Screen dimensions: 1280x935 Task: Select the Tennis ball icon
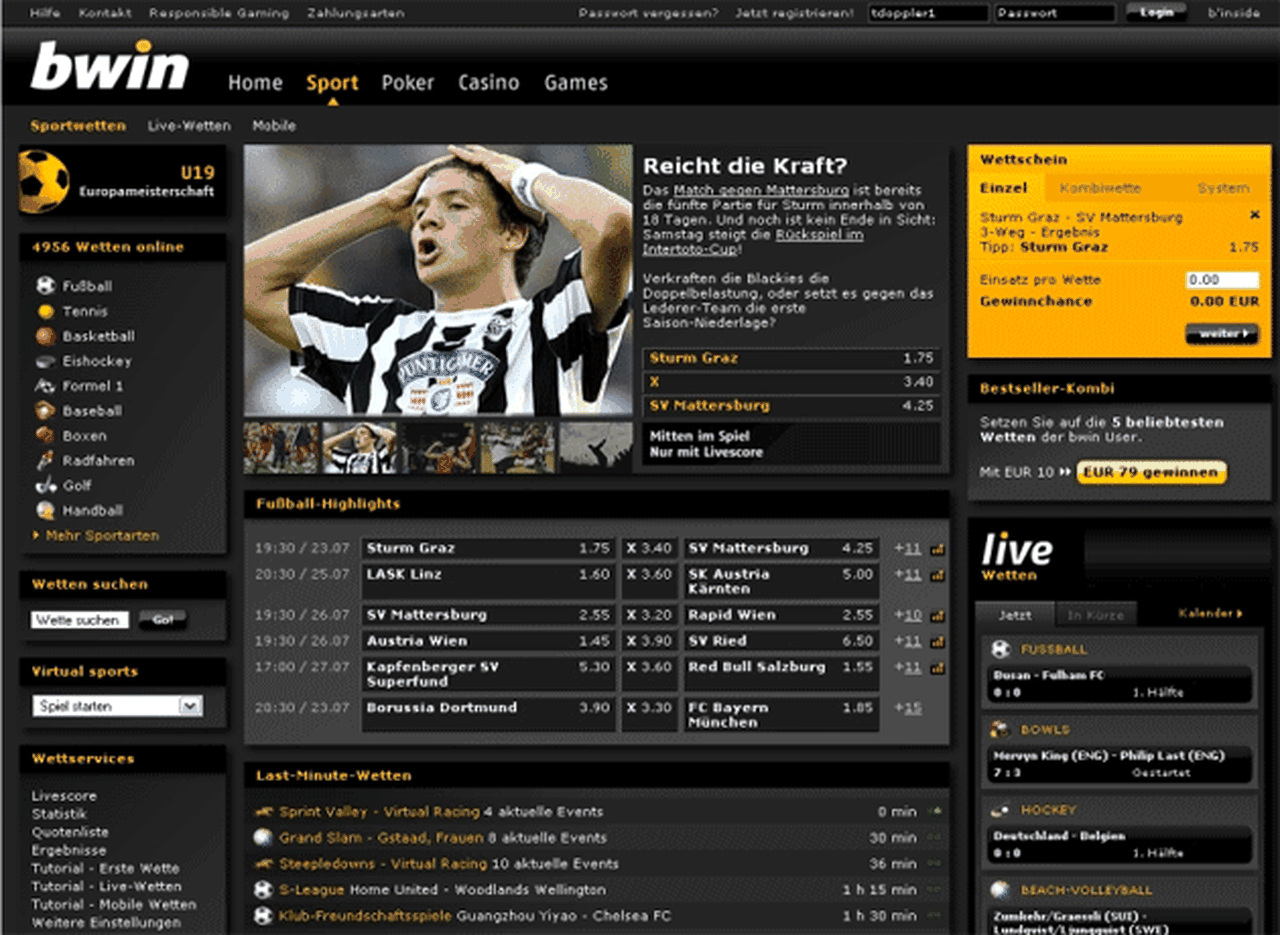(45, 311)
